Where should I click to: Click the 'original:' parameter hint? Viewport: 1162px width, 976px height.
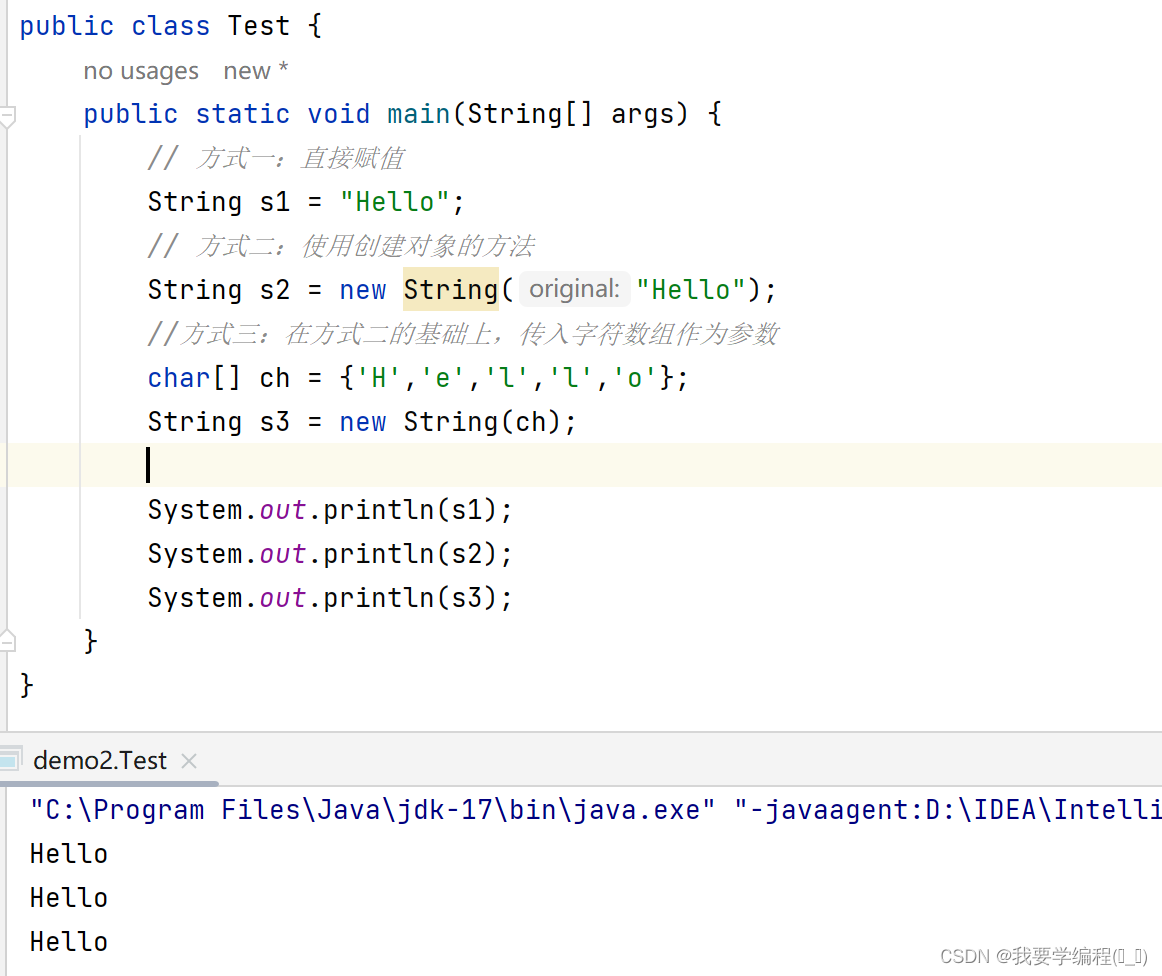574,290
